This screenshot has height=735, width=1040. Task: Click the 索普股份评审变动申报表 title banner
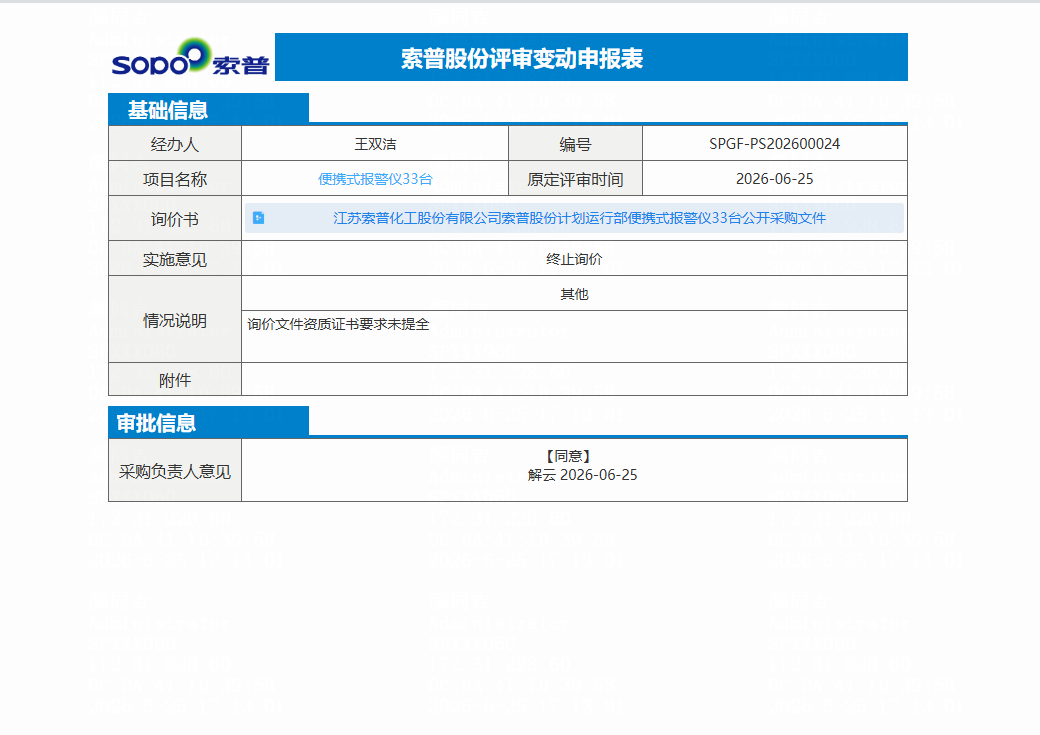click(591, 58)
